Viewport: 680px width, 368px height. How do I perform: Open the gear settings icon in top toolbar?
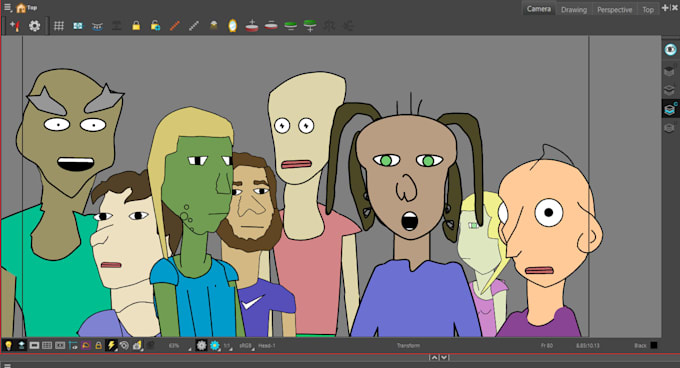(x=34, y=26)
